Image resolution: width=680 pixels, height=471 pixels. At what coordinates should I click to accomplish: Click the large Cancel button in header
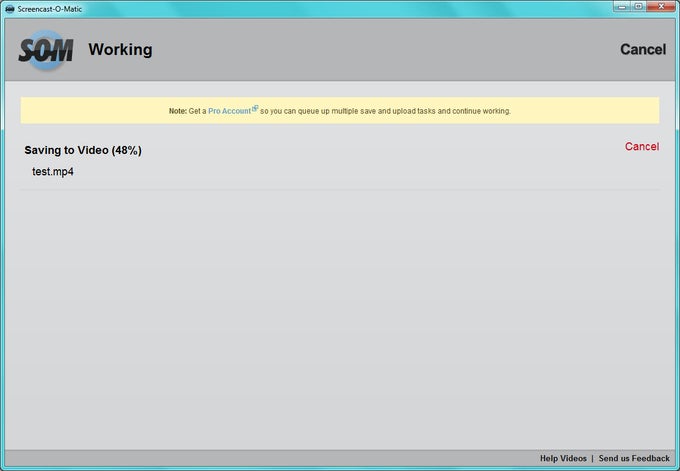[643, 49]
